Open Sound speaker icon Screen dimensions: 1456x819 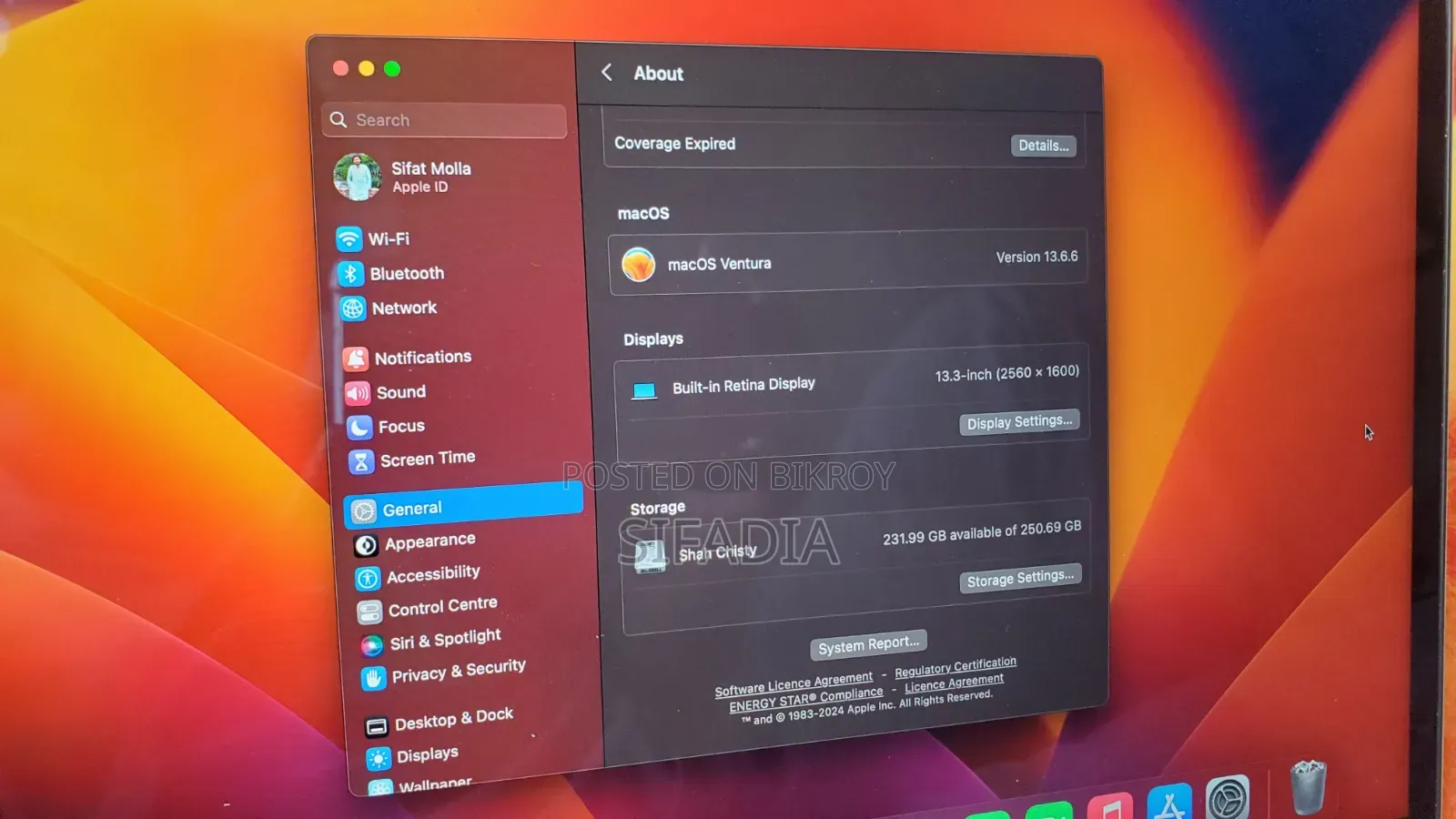click(x=358, y=393)
